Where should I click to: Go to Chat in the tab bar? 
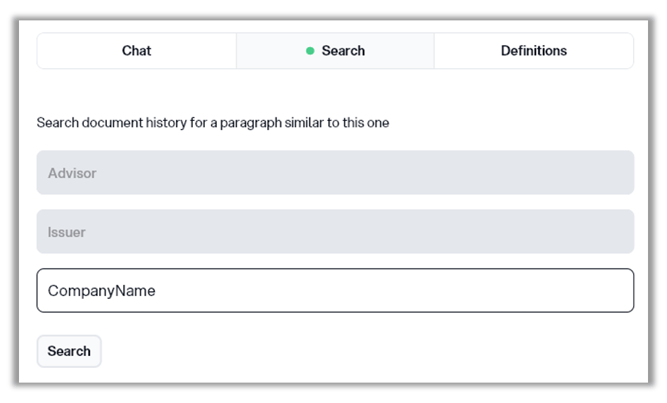[136, 51]
